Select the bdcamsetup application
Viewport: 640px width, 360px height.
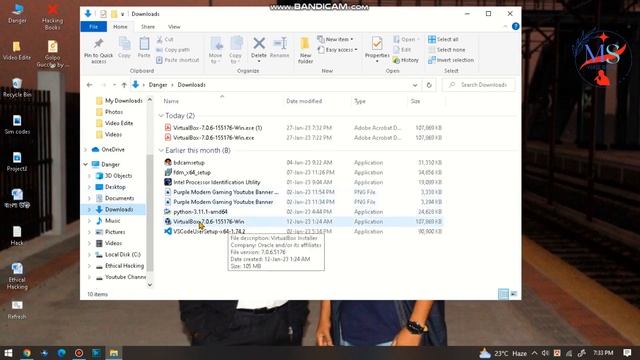click(x=189, y=162)
